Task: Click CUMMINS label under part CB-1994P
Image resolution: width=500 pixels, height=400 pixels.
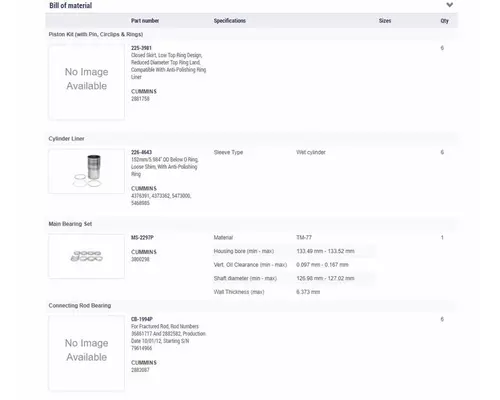Action: coord(144,363)
